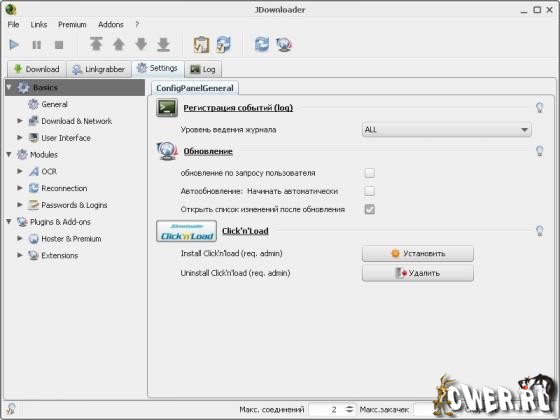Click the Click'n'Load logo image
Screen dimensions: 560x420
point(186,231)
